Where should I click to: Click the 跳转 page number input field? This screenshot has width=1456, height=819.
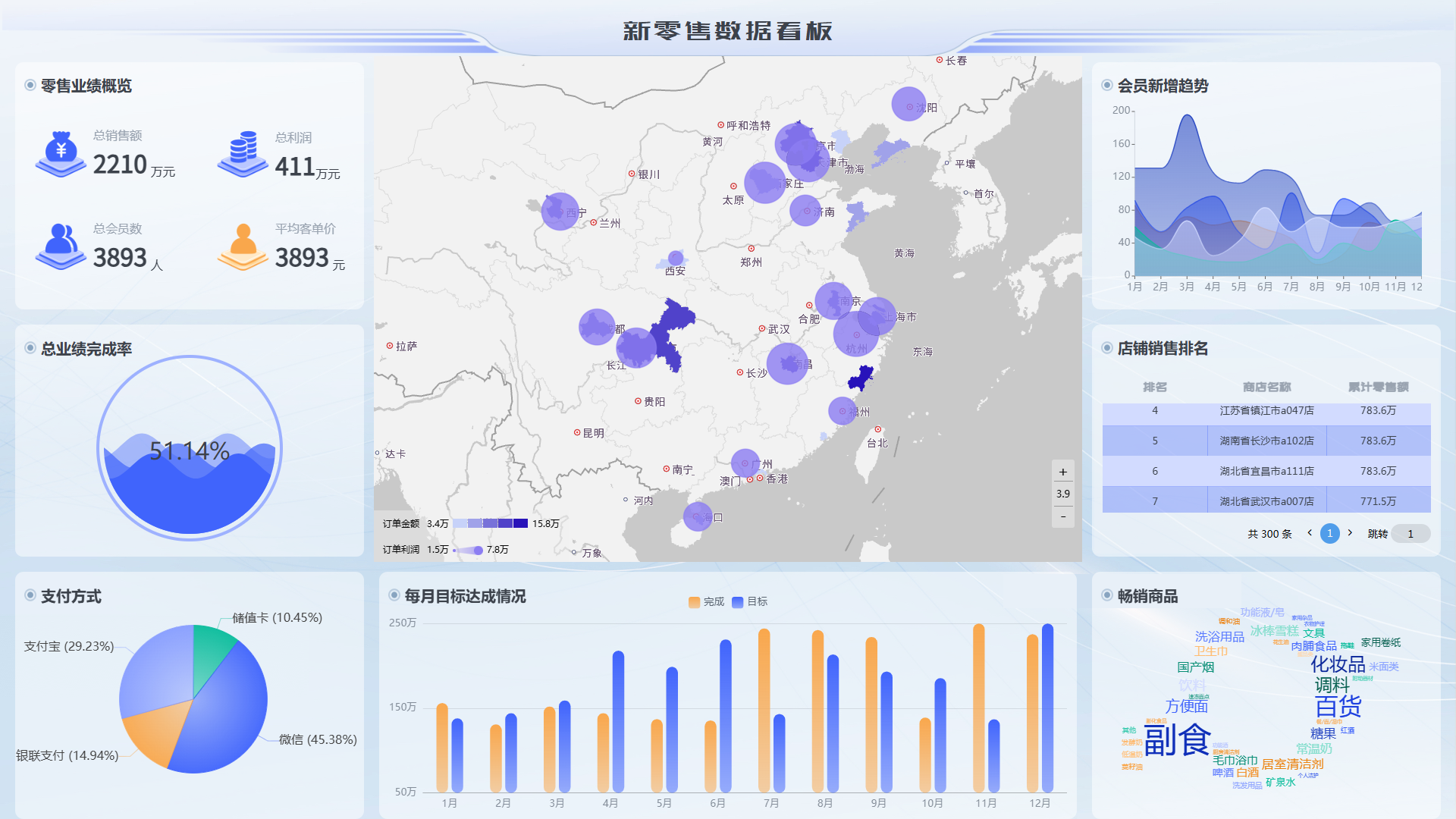click(1410, 534)
